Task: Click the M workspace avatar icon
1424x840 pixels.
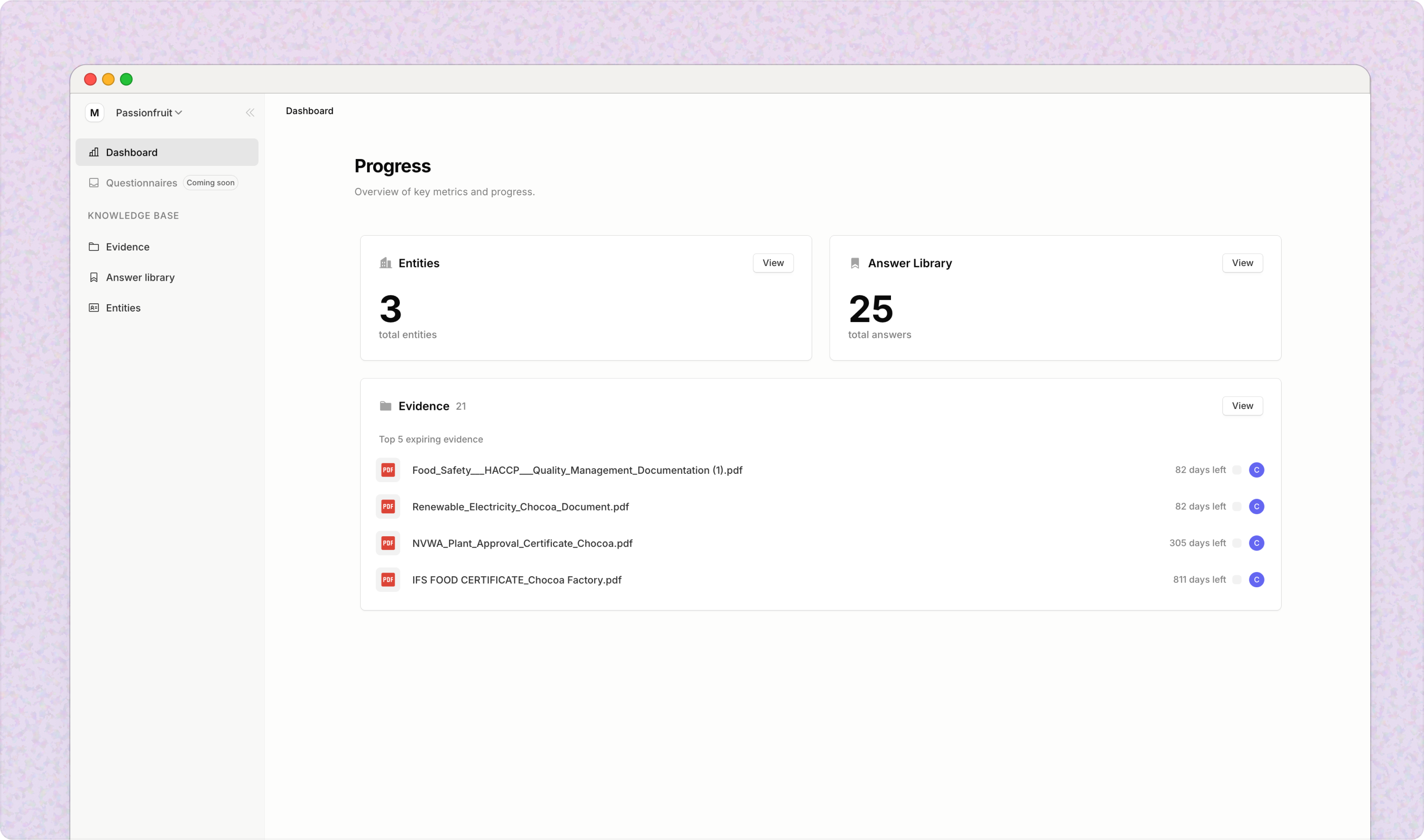Action: pos(95,113)
